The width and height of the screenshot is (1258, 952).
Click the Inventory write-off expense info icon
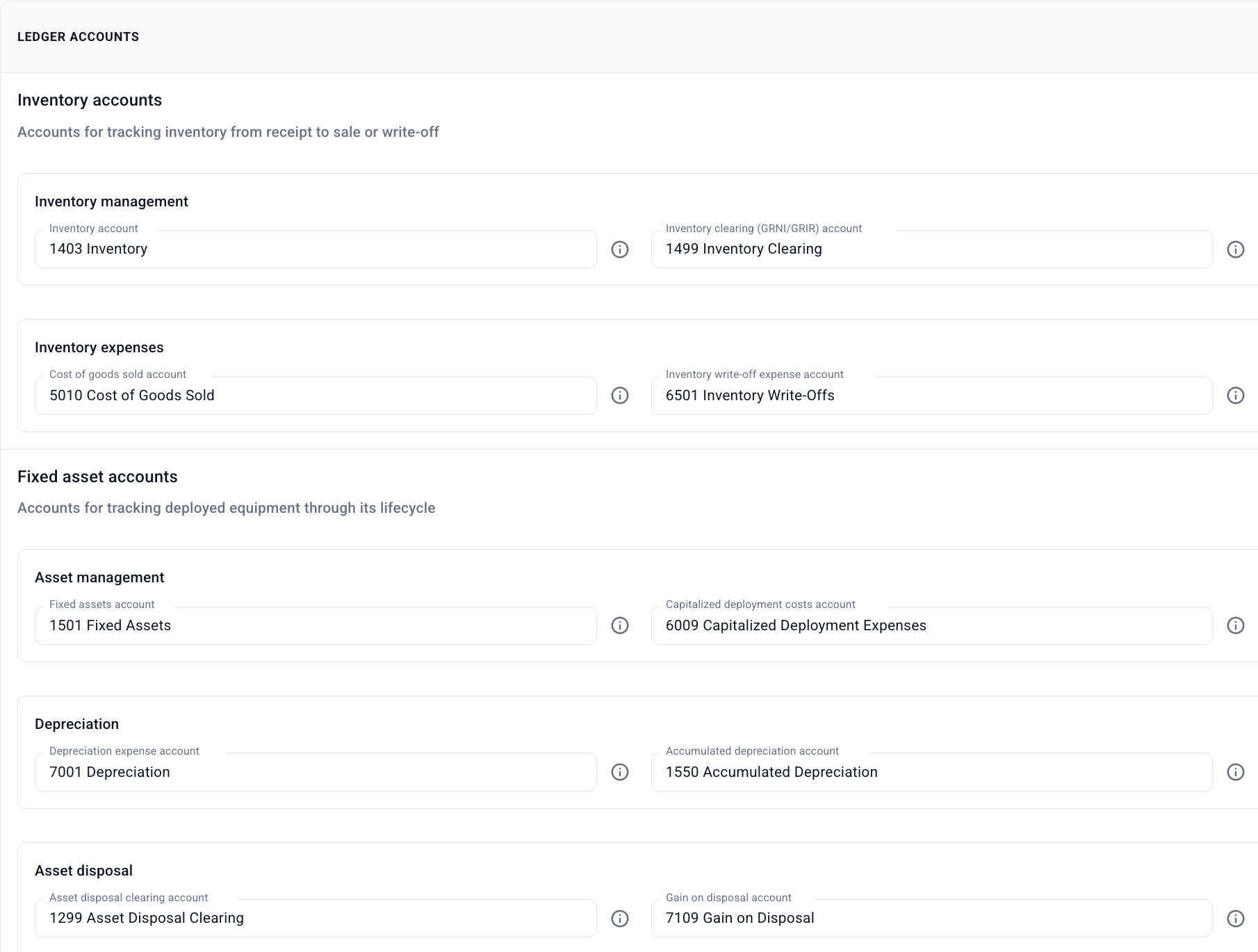tap(1236, 395)
